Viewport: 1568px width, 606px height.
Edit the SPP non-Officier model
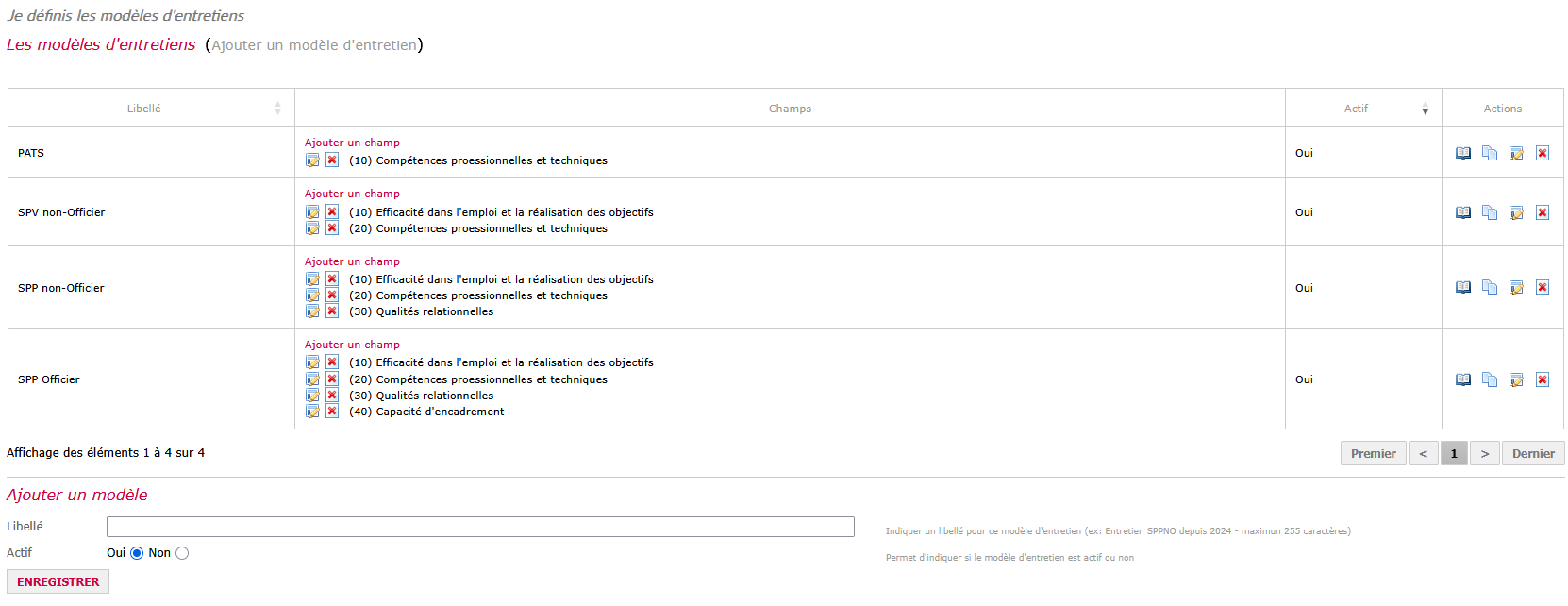click(x=1516, y=287)
